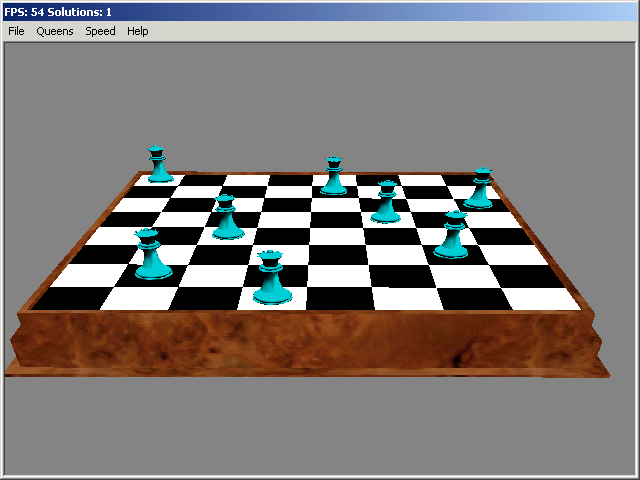Open the File menu
Screen dimensions: 640x480
pyautogui.click(x=16, y=31)
